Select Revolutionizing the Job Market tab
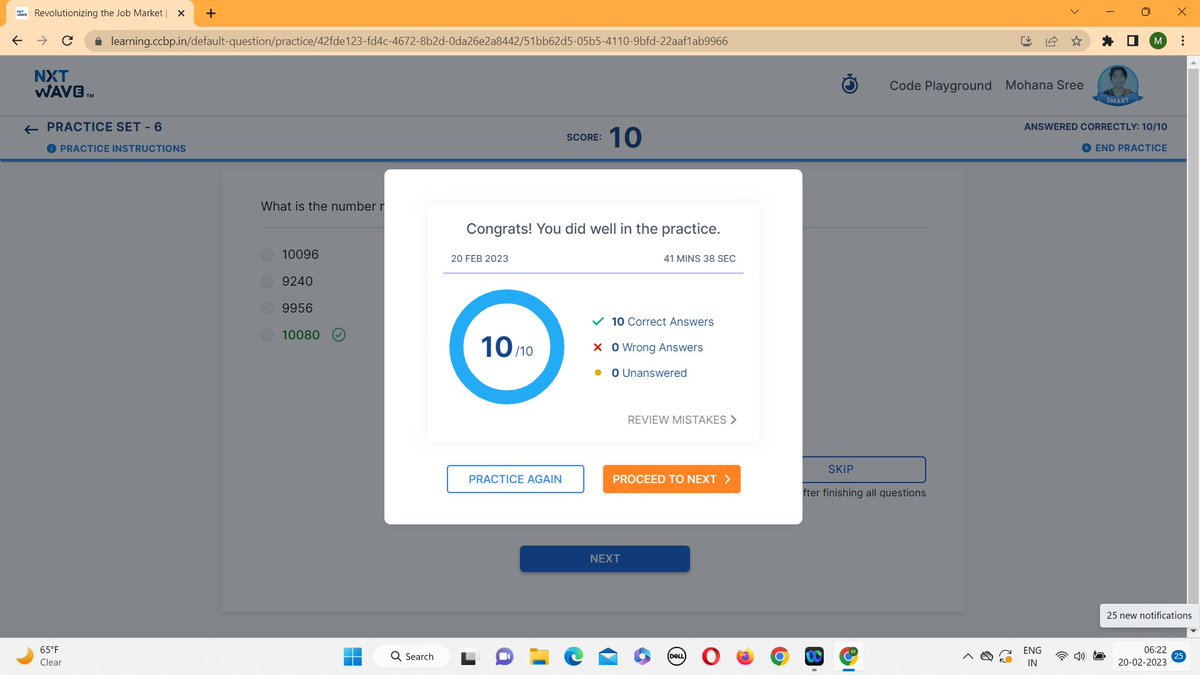The image size is (1200, 675). [98, 13]
